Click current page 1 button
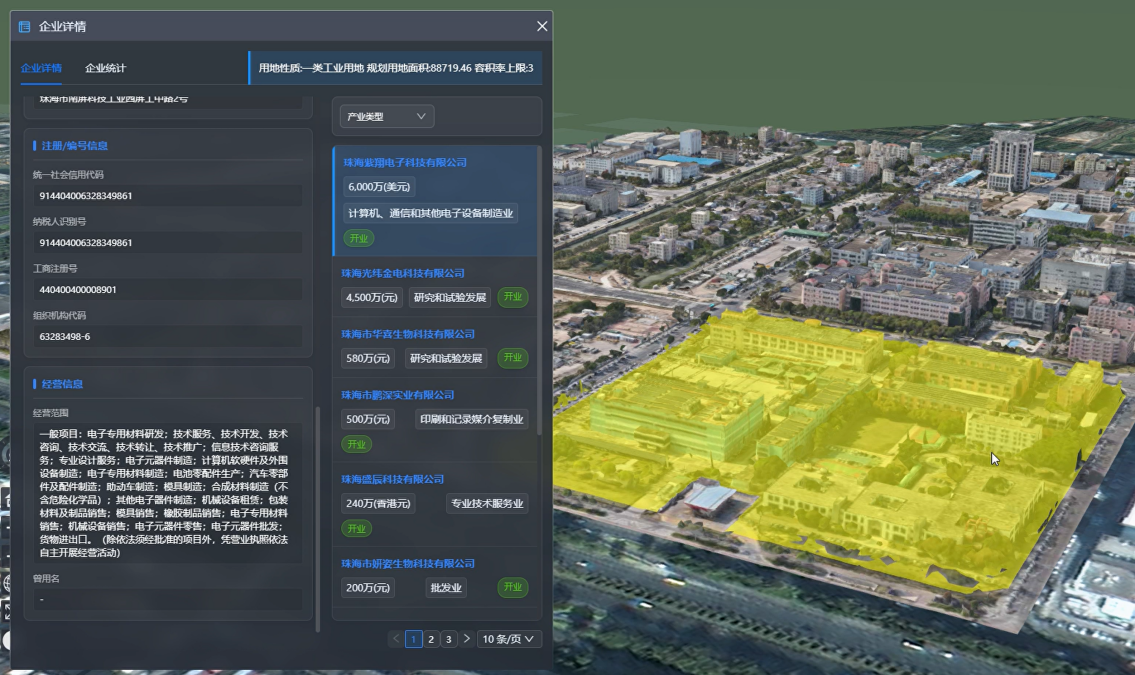This screenshot has width=1135, height=675. (414, 639)
